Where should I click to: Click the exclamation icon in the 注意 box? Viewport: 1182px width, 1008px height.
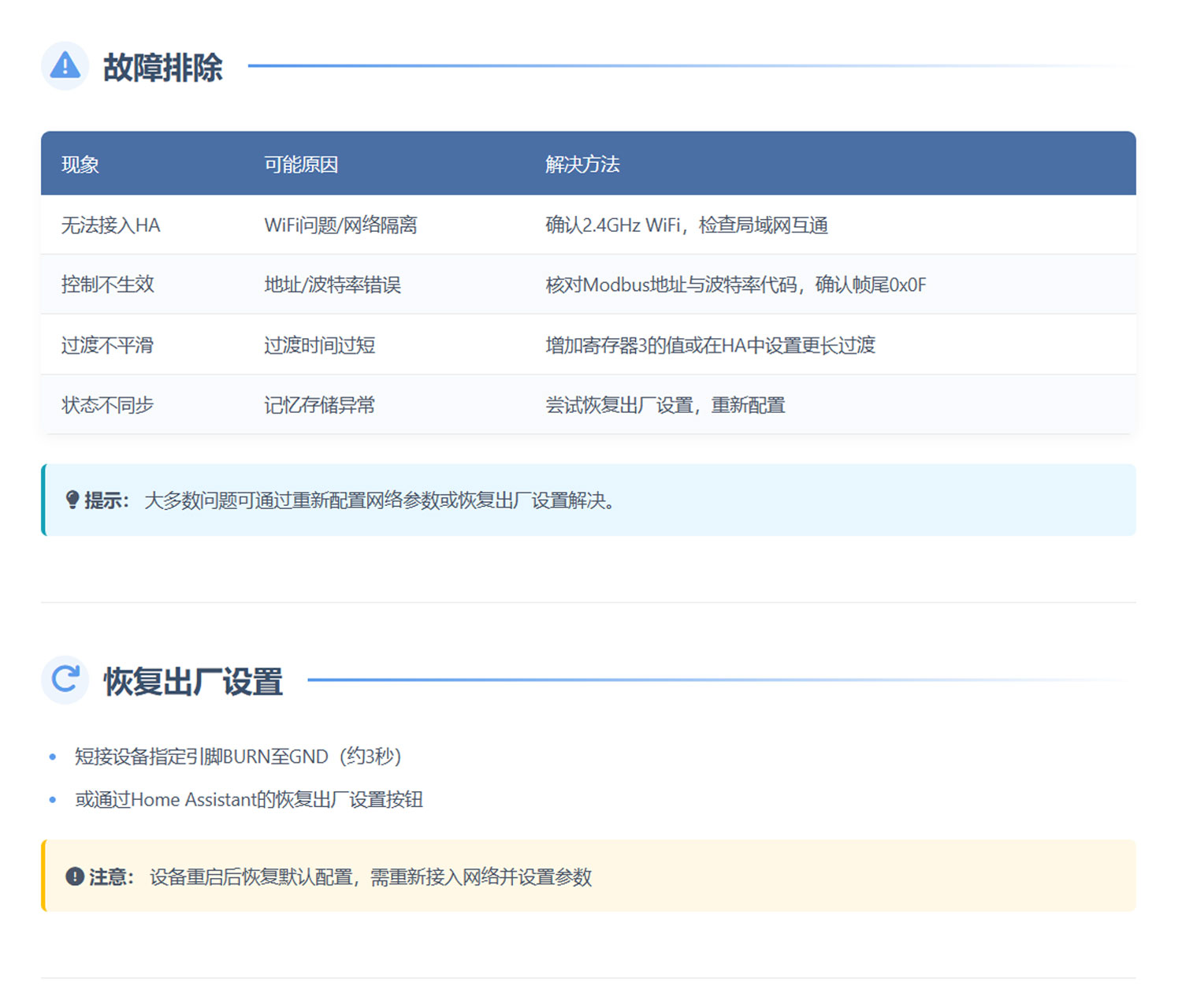click(x=75, y=876)
